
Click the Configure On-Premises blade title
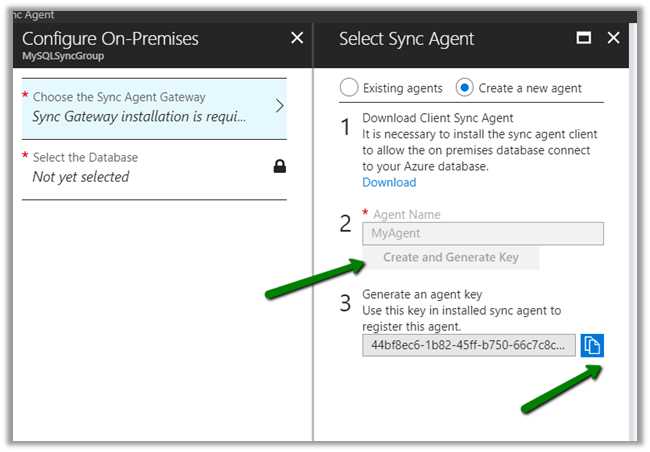(x=110, y=39)
